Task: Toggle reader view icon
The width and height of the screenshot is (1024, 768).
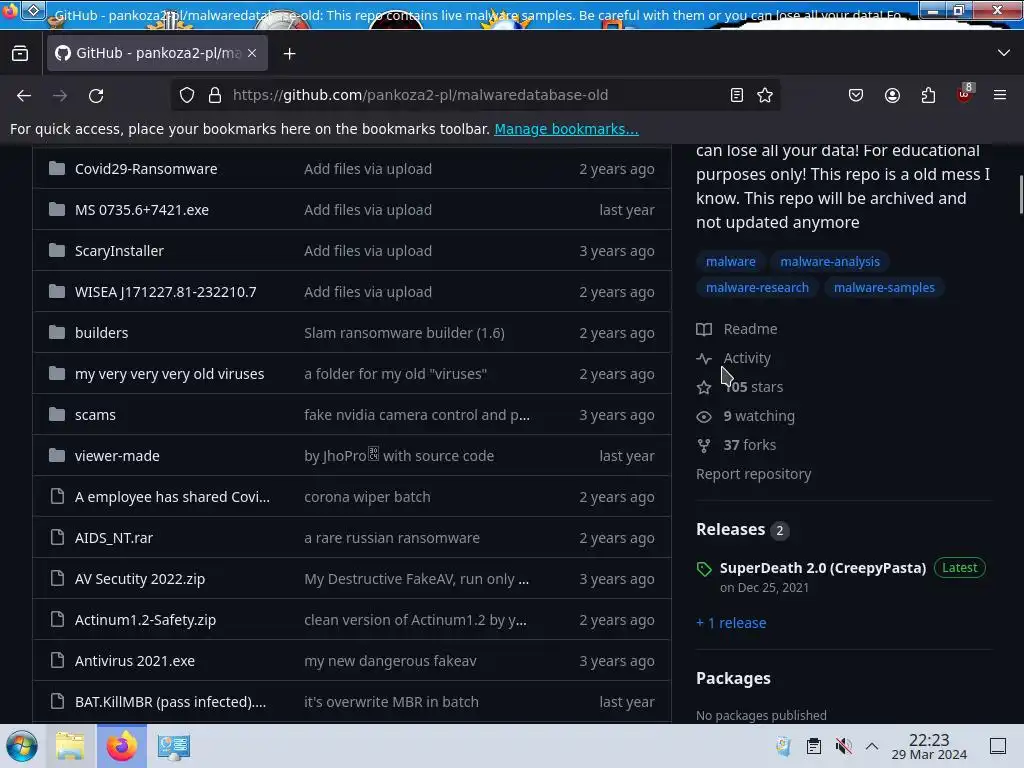Action: [737, 95]
